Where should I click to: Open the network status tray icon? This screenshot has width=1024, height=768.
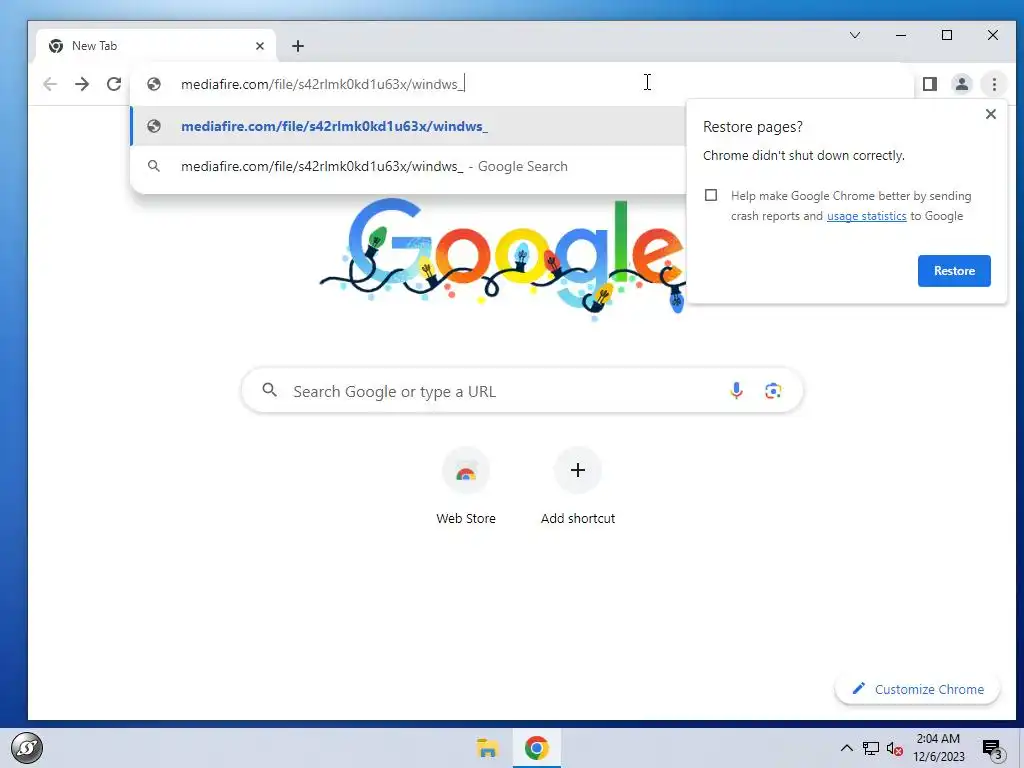(871, 748)
